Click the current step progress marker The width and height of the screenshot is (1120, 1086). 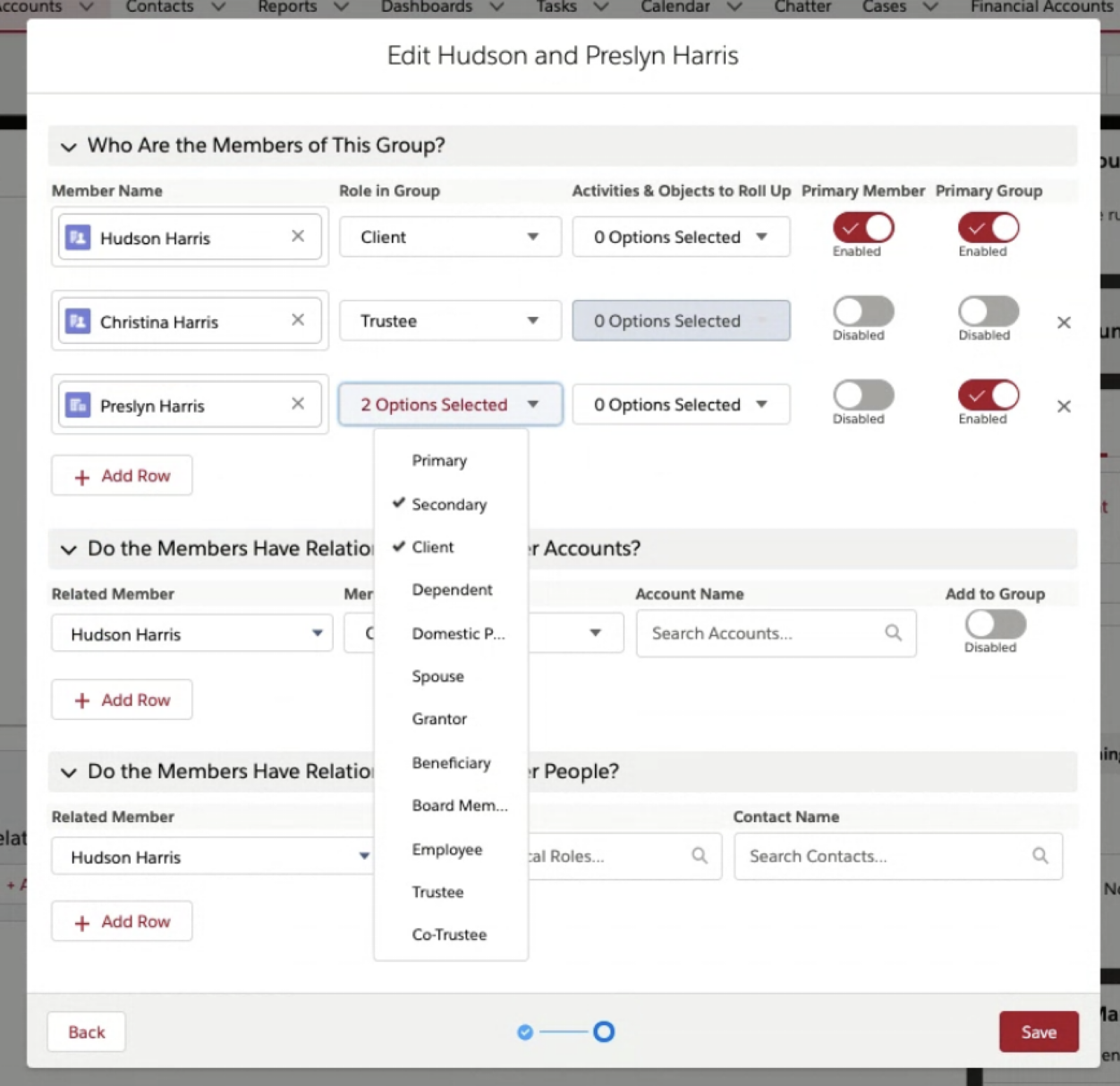pyautogui.click(x=603, y=1032)
